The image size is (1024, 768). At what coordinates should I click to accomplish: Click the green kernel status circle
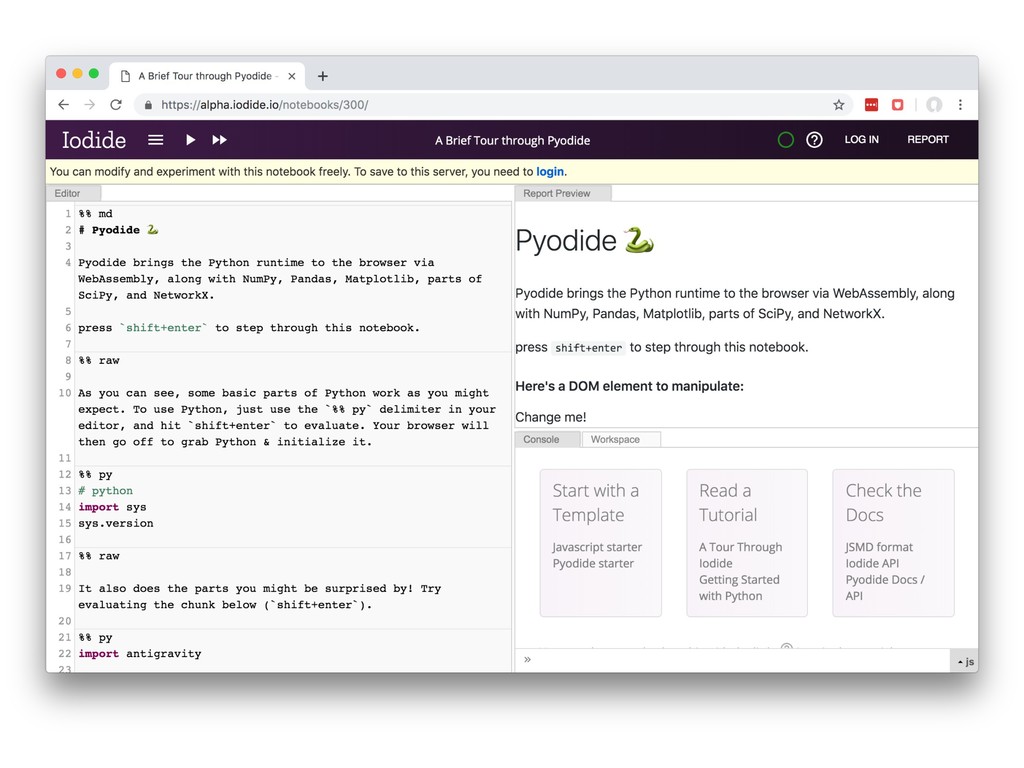click(786, 140)
